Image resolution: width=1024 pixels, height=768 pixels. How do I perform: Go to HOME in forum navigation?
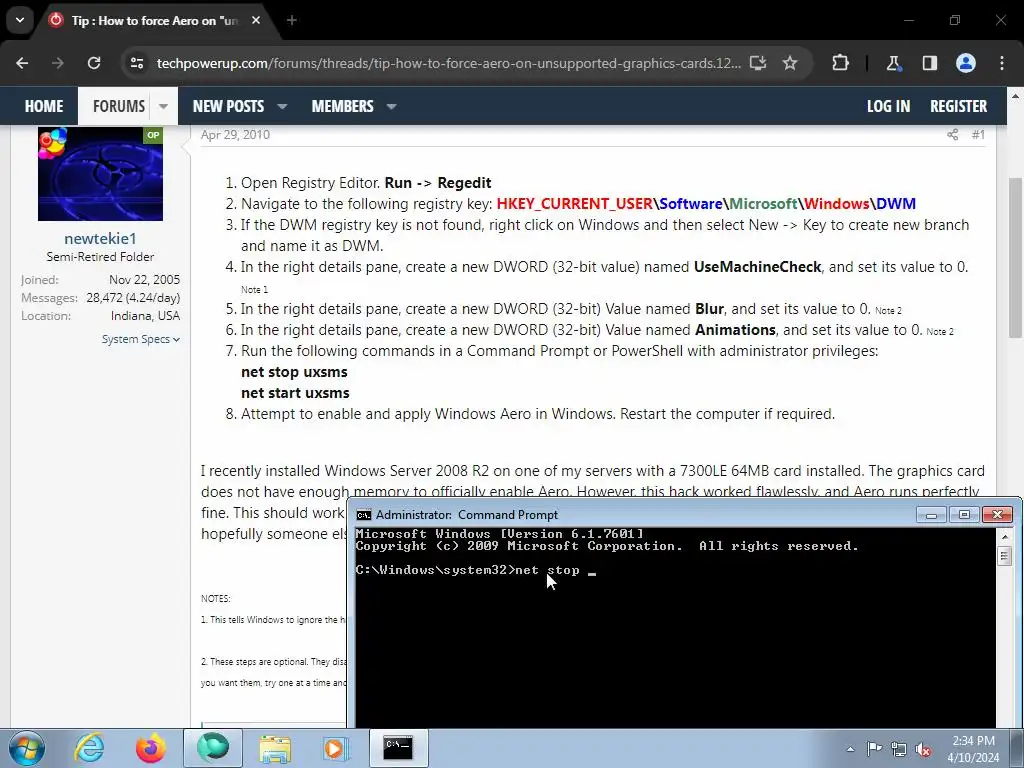pos(44,106)
